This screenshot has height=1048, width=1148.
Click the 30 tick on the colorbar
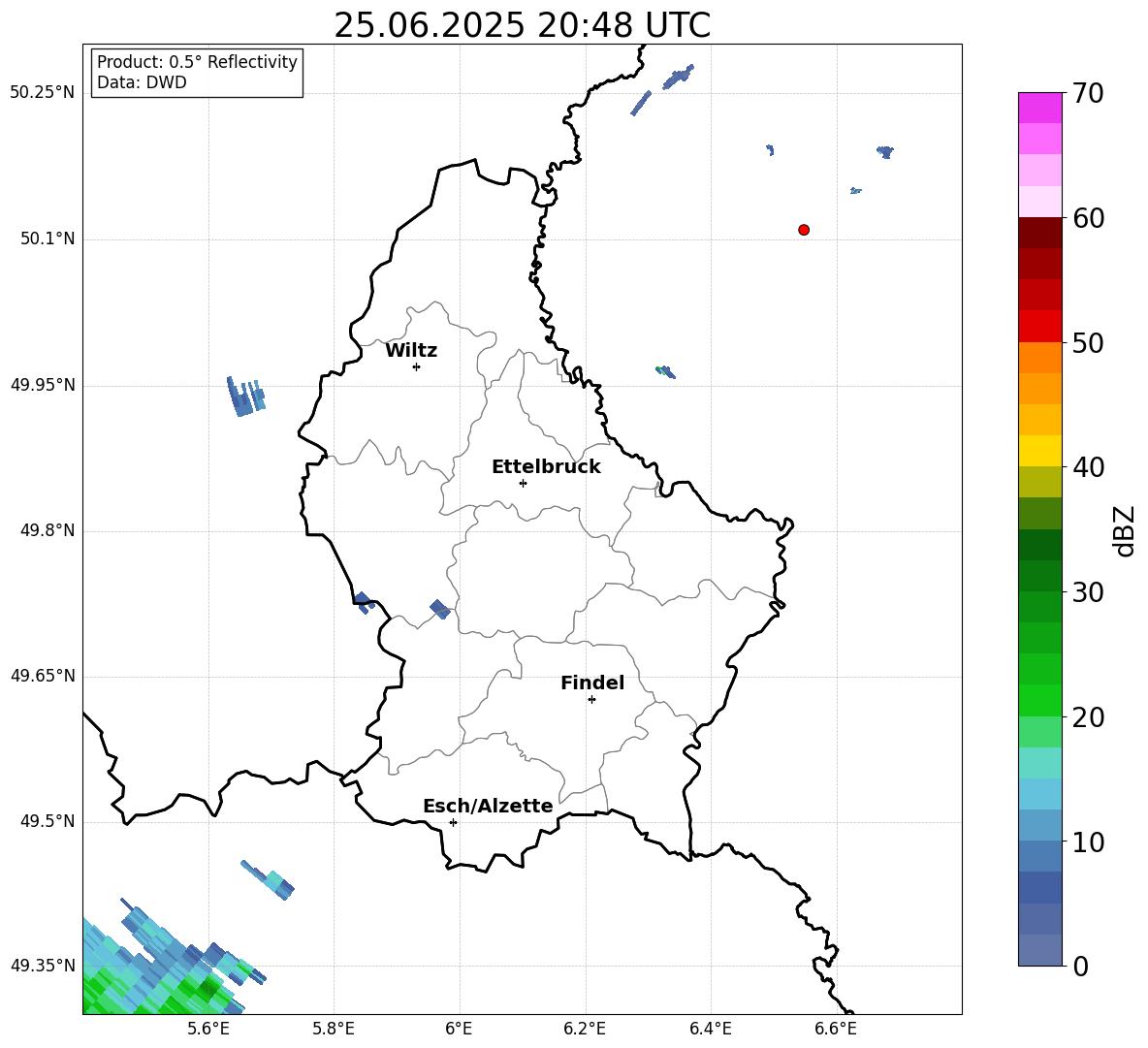point(1088,592)
